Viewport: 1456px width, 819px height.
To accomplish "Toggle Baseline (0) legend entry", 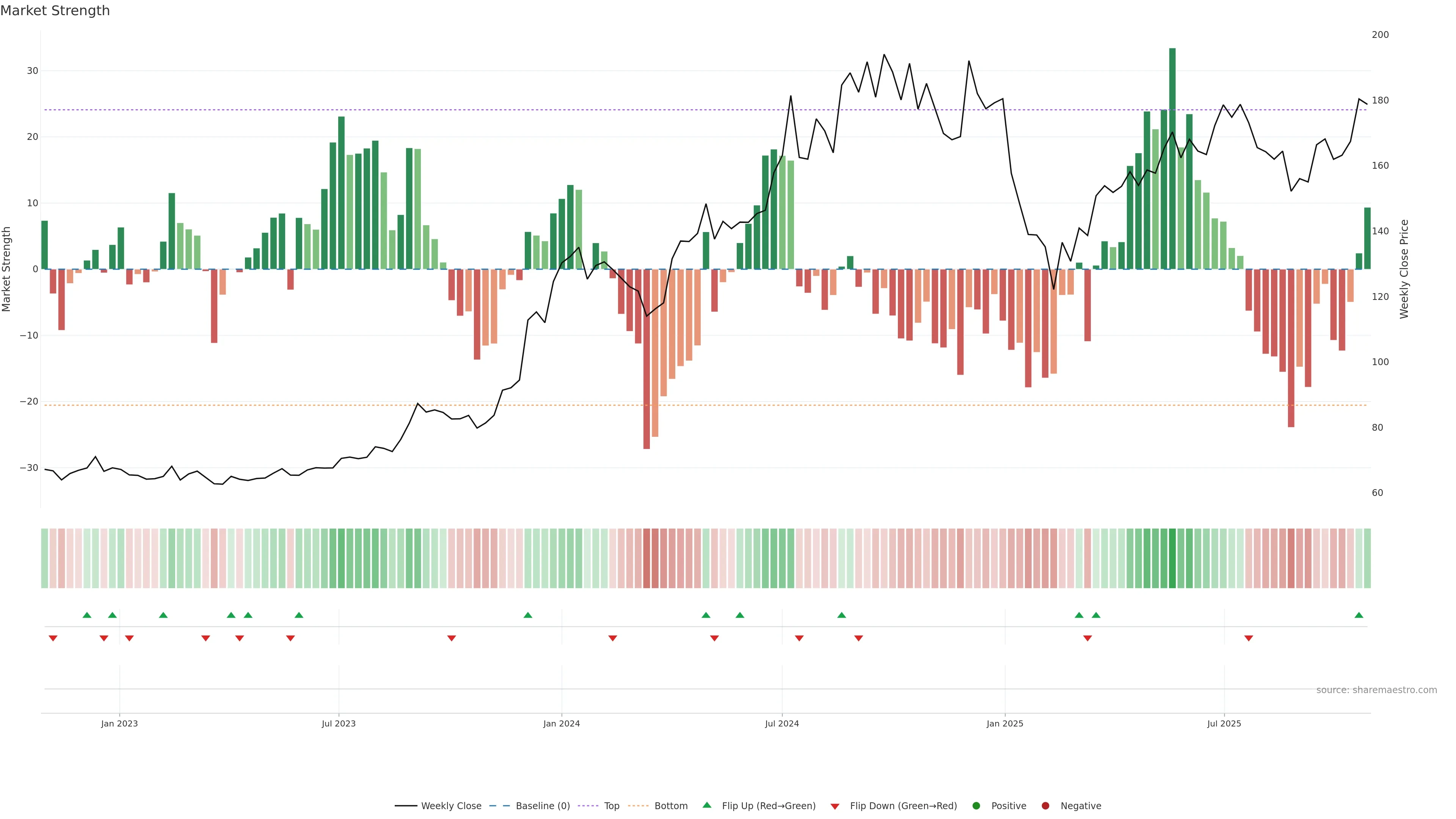I will [x=542, y=805].
